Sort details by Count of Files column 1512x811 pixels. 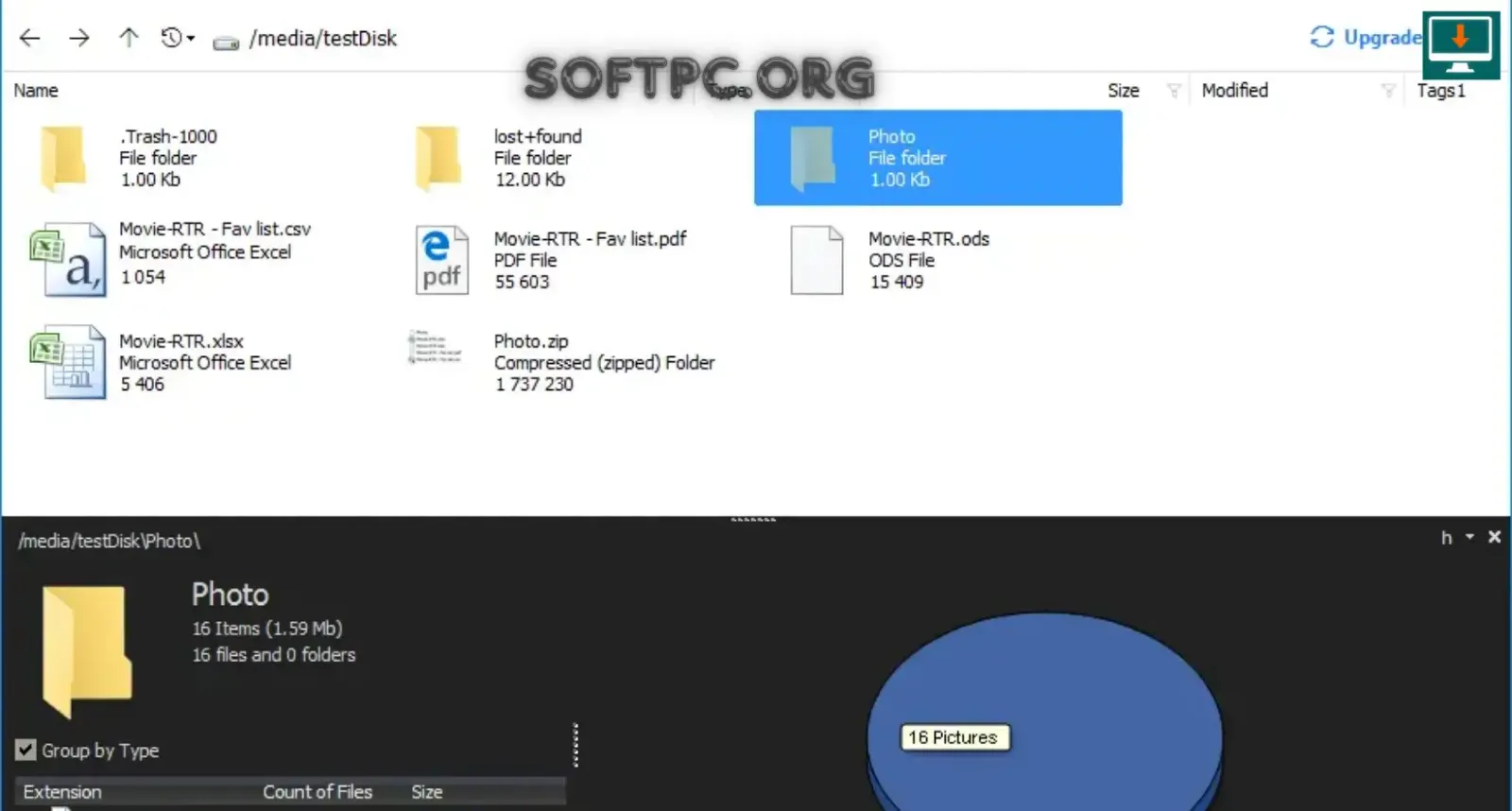coord(318,792)
